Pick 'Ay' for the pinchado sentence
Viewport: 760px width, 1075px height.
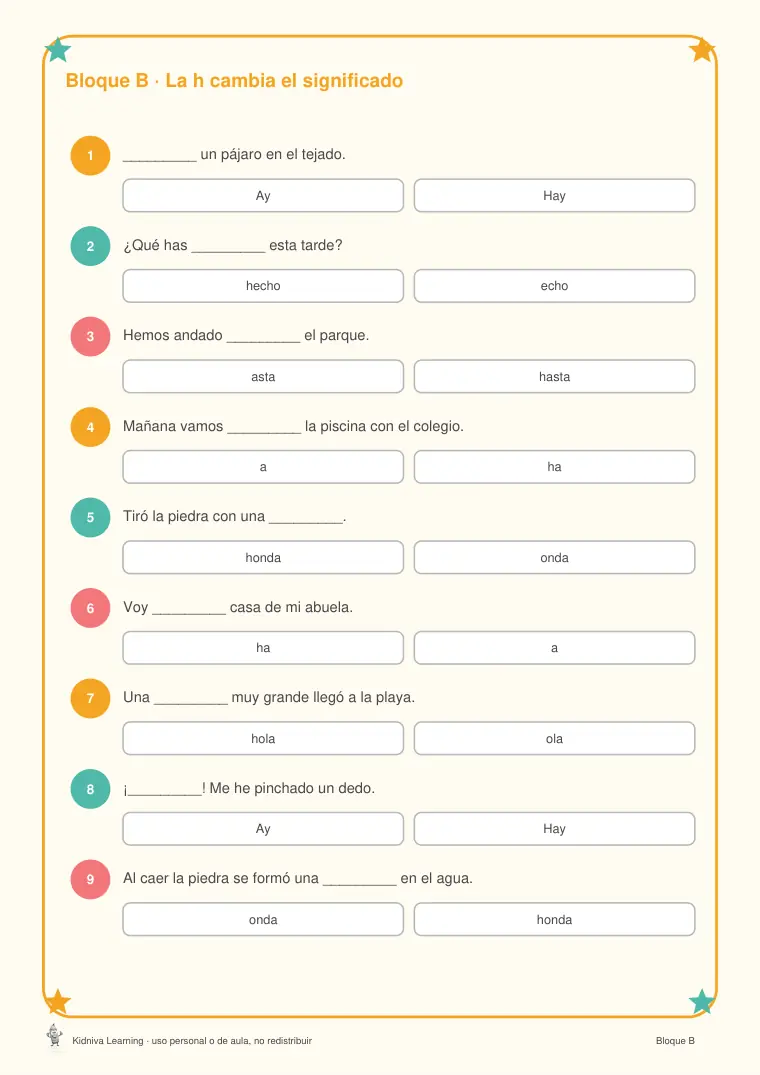click(263, 829)
